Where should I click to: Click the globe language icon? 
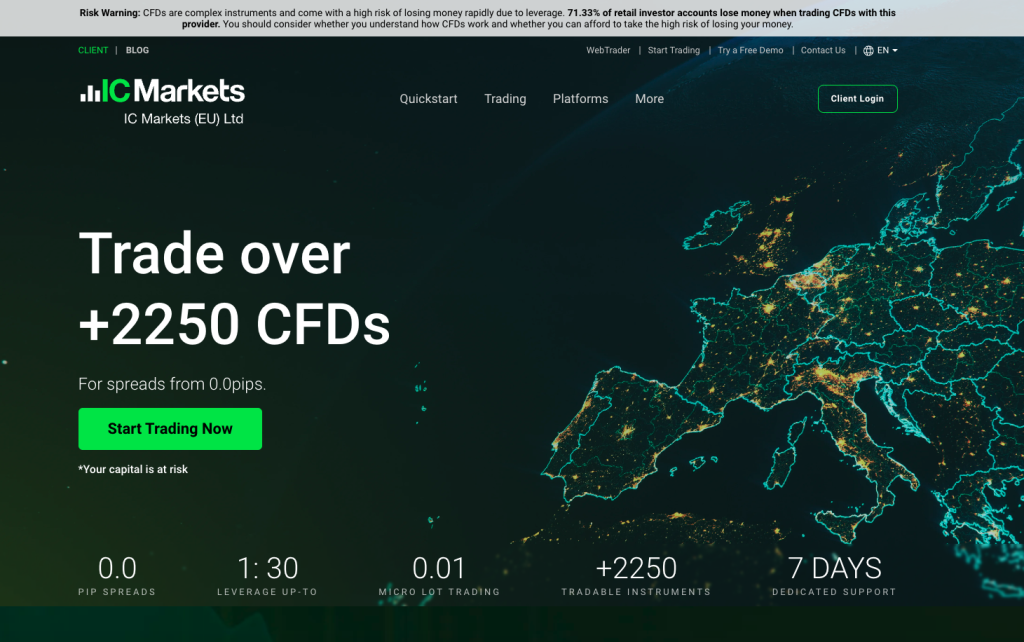point(868,51)
